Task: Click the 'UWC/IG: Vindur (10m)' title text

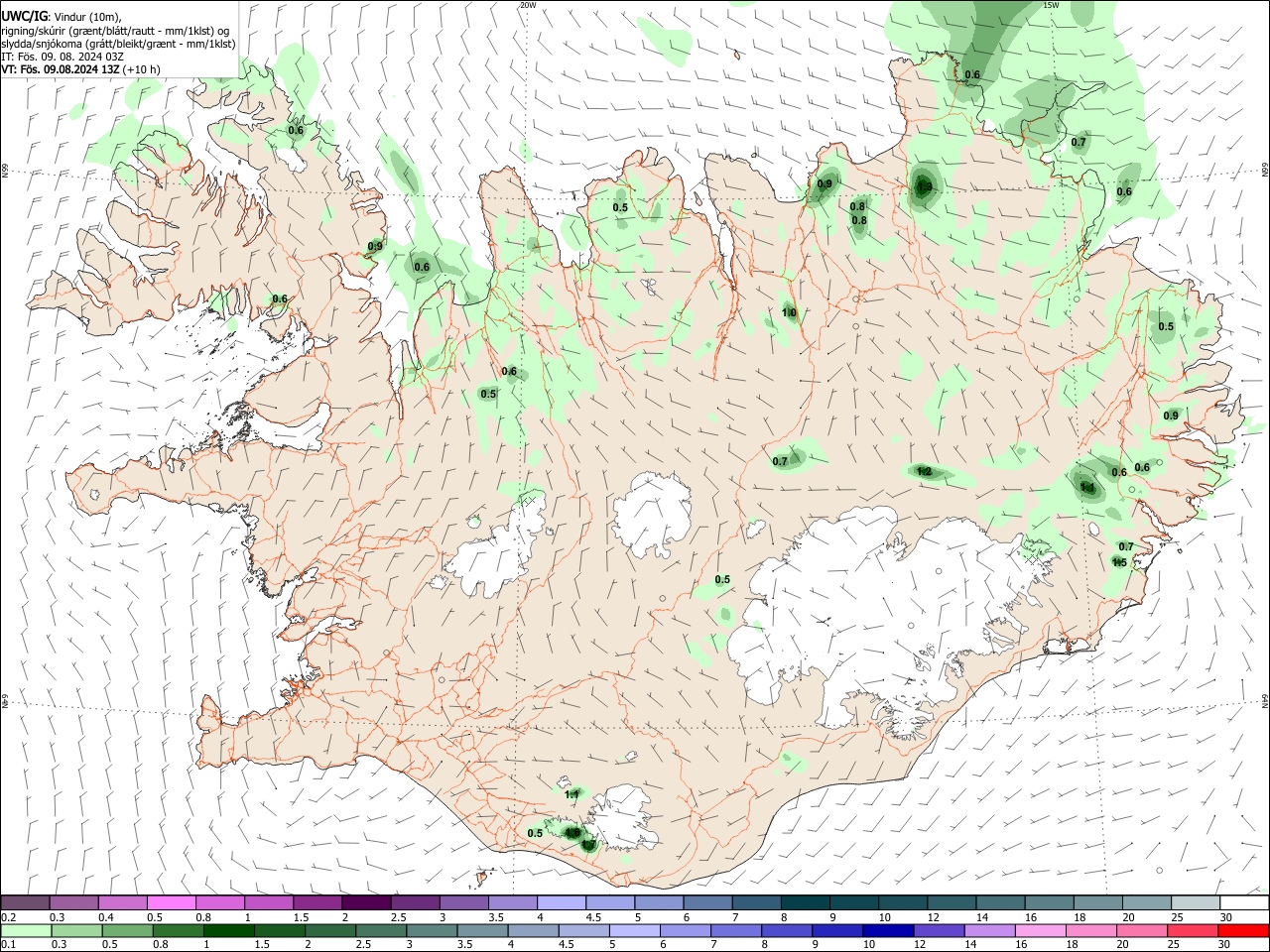Action: (62, 16)
